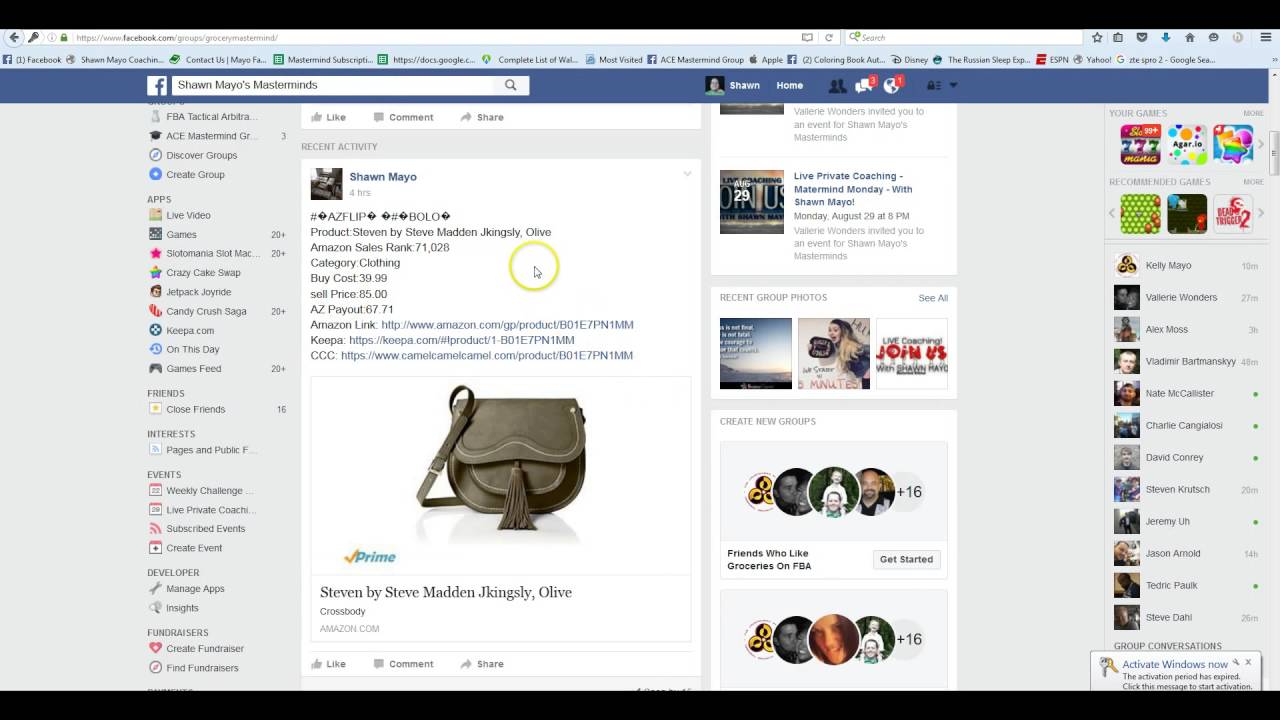
Task: Click the browser web search box
Action: coord(964,37)
